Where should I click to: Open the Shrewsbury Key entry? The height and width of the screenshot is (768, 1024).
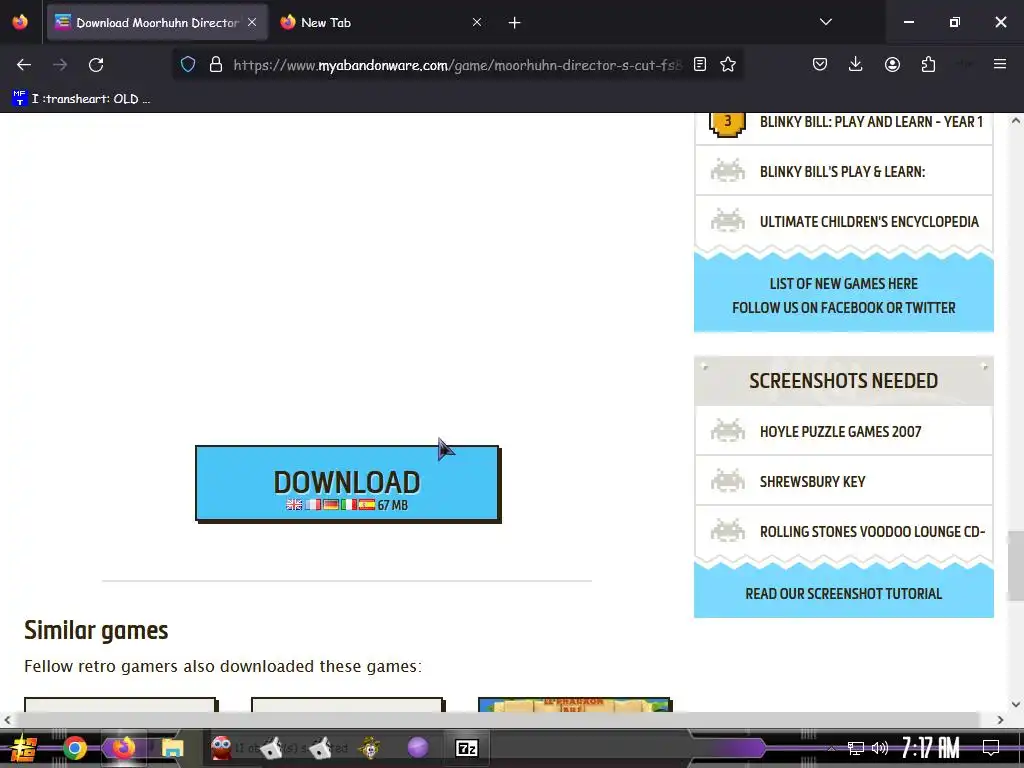click(812, 482)
